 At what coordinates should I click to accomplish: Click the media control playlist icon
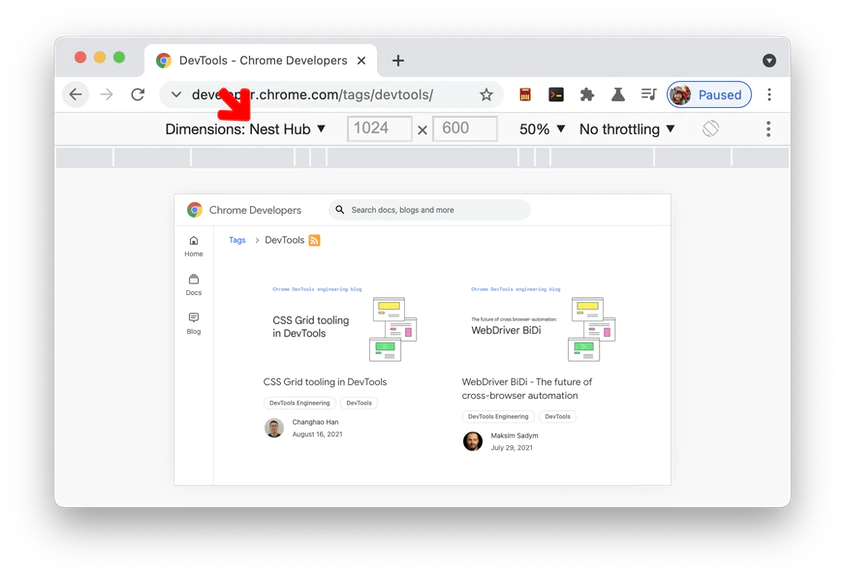[x=648, y=95]
